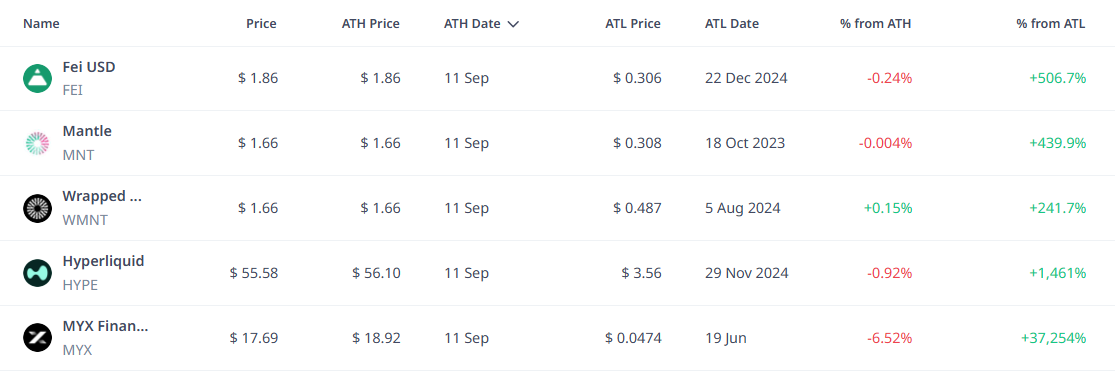The height and width of the screenshot is (372, 1115).
Task: Sort by ATL Price column header
Action: (631, 23)
